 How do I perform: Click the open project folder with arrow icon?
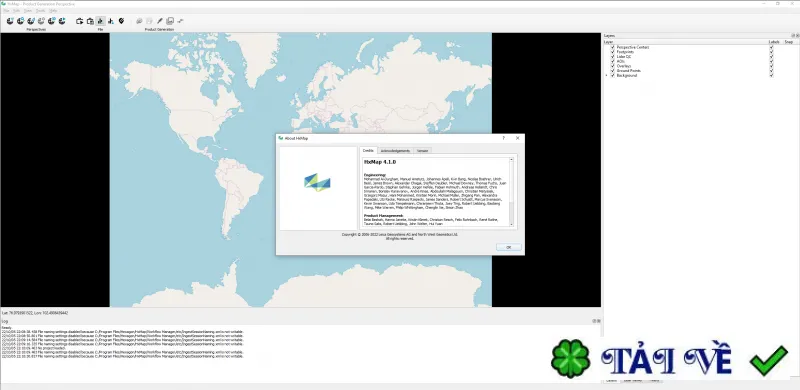coord(80,21)
